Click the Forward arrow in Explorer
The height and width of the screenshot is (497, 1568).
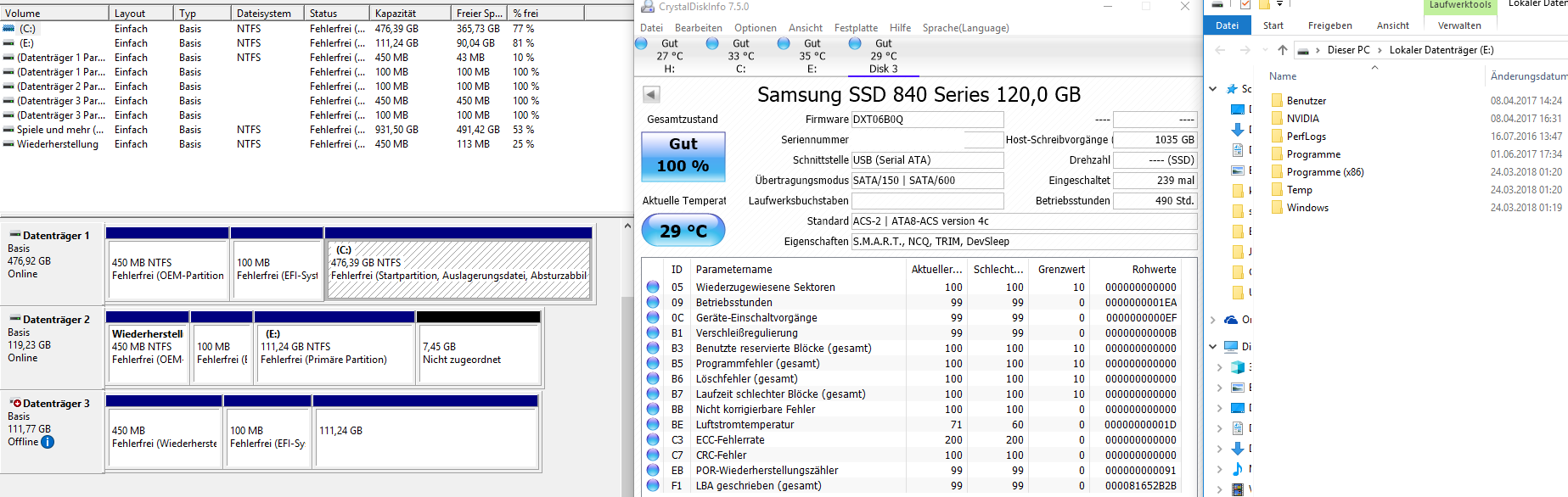coord(1245,50)
